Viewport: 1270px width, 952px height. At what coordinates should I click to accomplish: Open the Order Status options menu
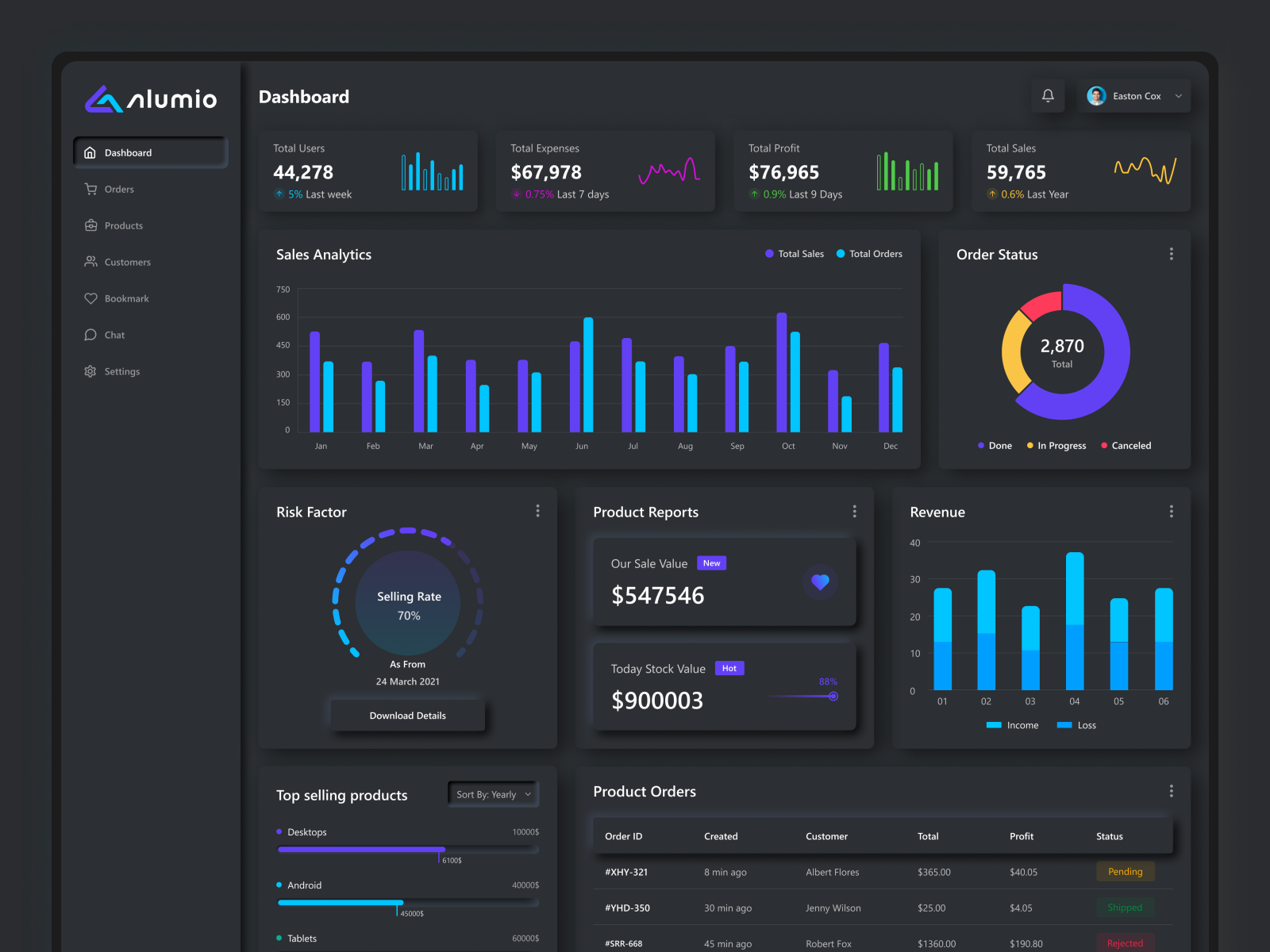click(x=1172, y=254)
